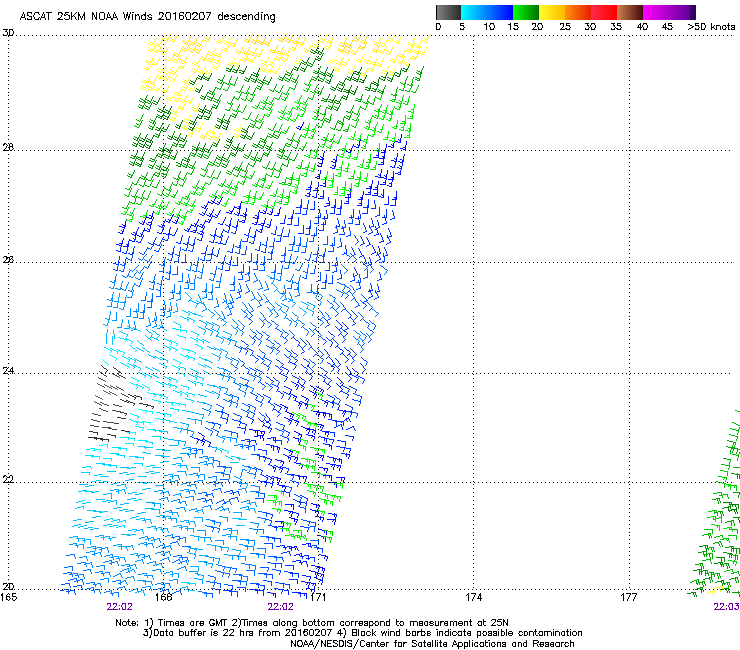The height and width of the screenshot is (650, 740).
Task: Click the longitude label "174" on the bottom axis
Action: pyautogui.click(x=473, y=597)
